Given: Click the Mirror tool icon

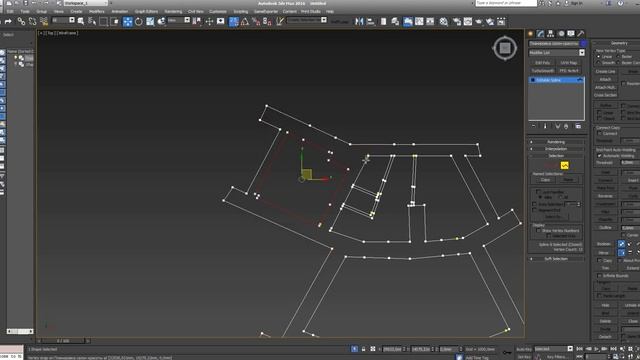Looking at the screenshot, I should point(359,21).
